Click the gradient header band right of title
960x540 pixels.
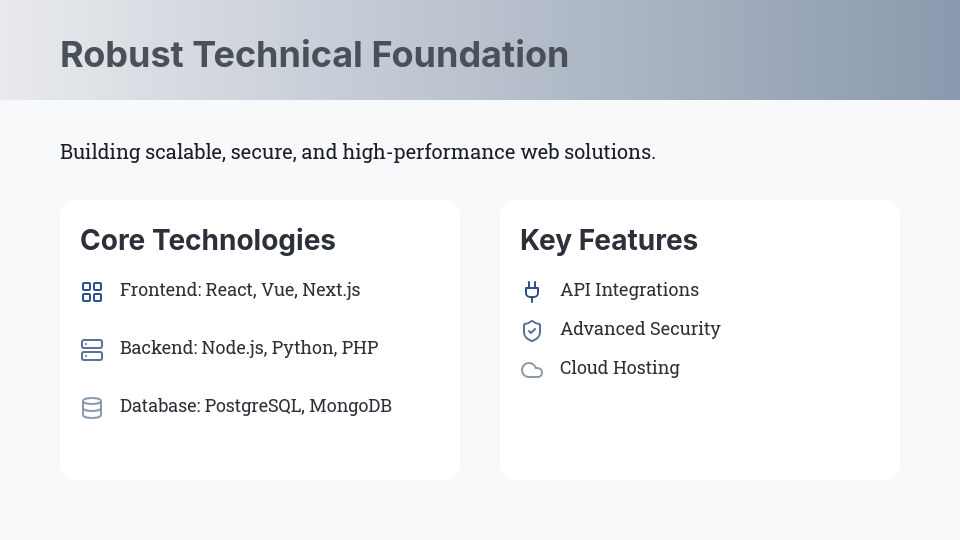tap(780, 50)
